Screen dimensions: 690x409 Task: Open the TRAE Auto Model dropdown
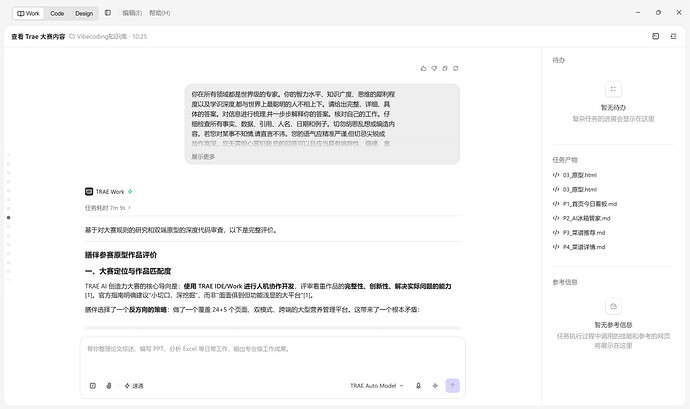(377, 386)
